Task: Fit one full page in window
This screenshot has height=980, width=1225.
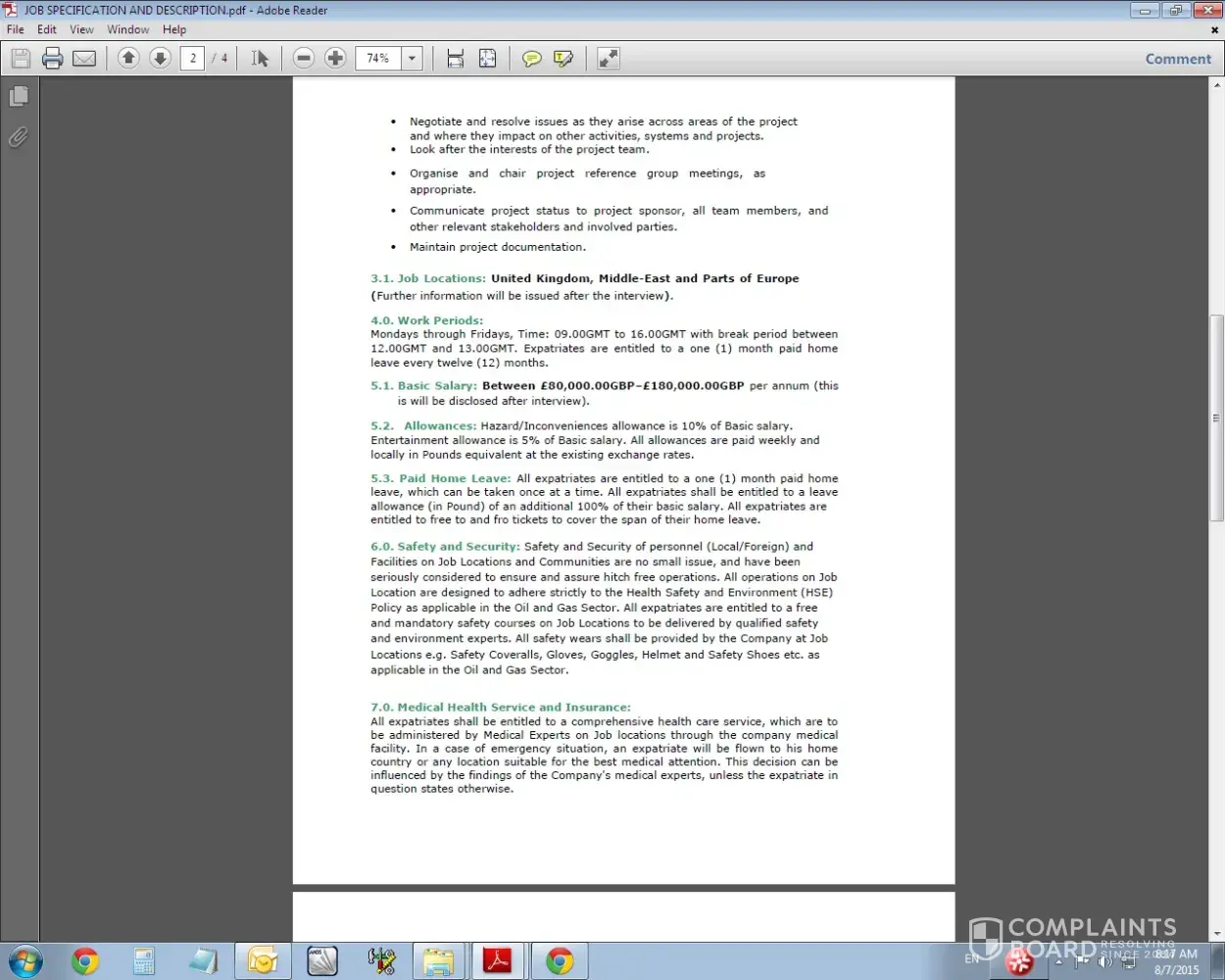Action: tap(487, 59)
